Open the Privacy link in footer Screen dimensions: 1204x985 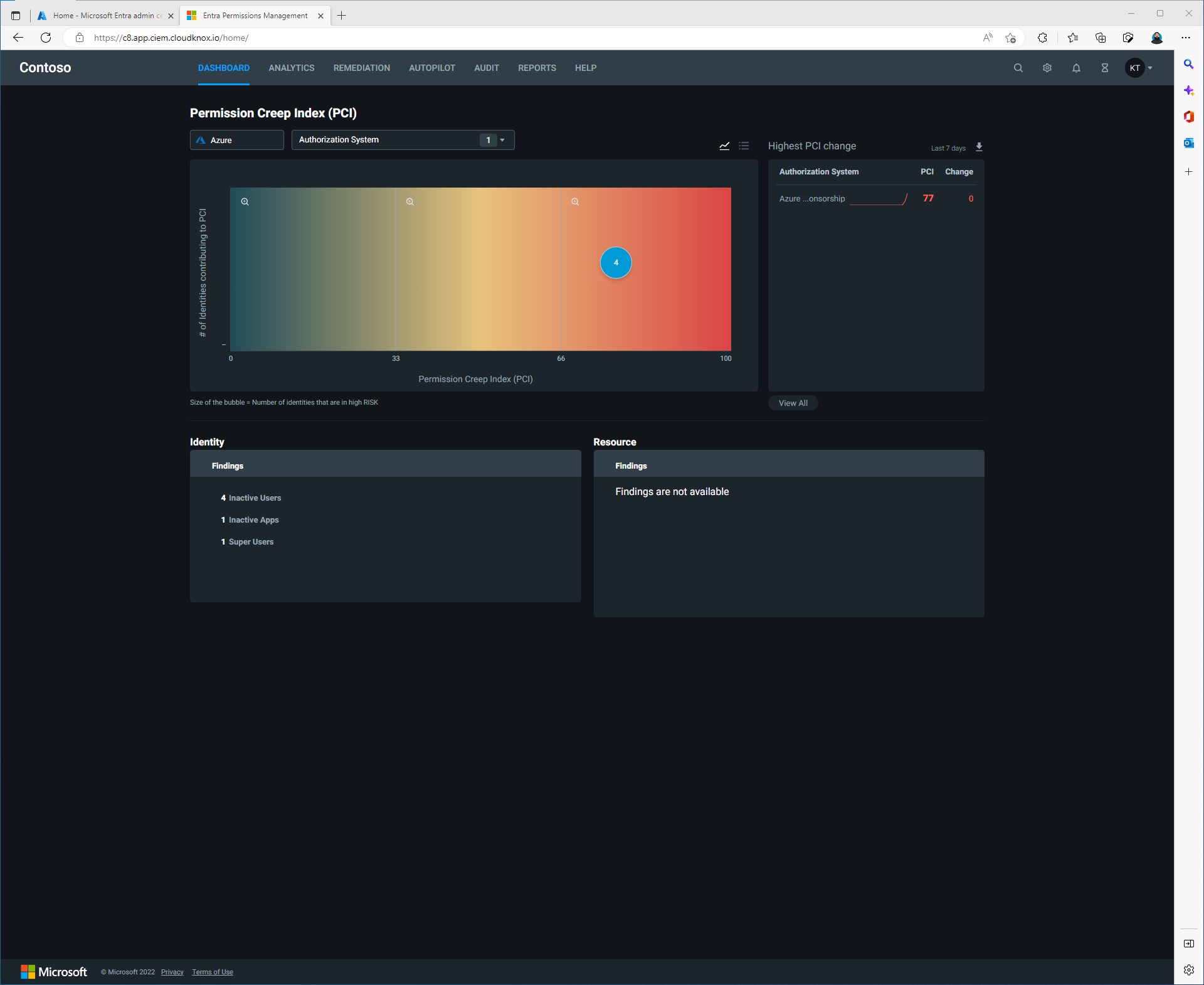[172, 972]
